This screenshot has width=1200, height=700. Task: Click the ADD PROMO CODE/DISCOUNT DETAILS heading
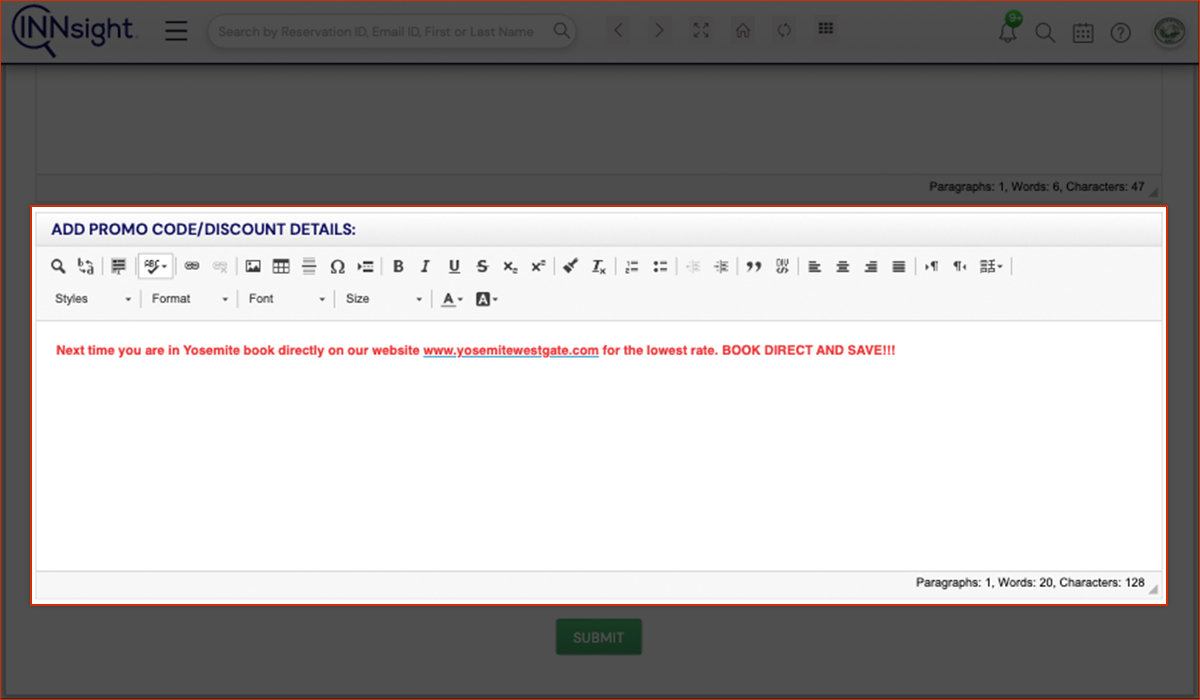(203, 230)
